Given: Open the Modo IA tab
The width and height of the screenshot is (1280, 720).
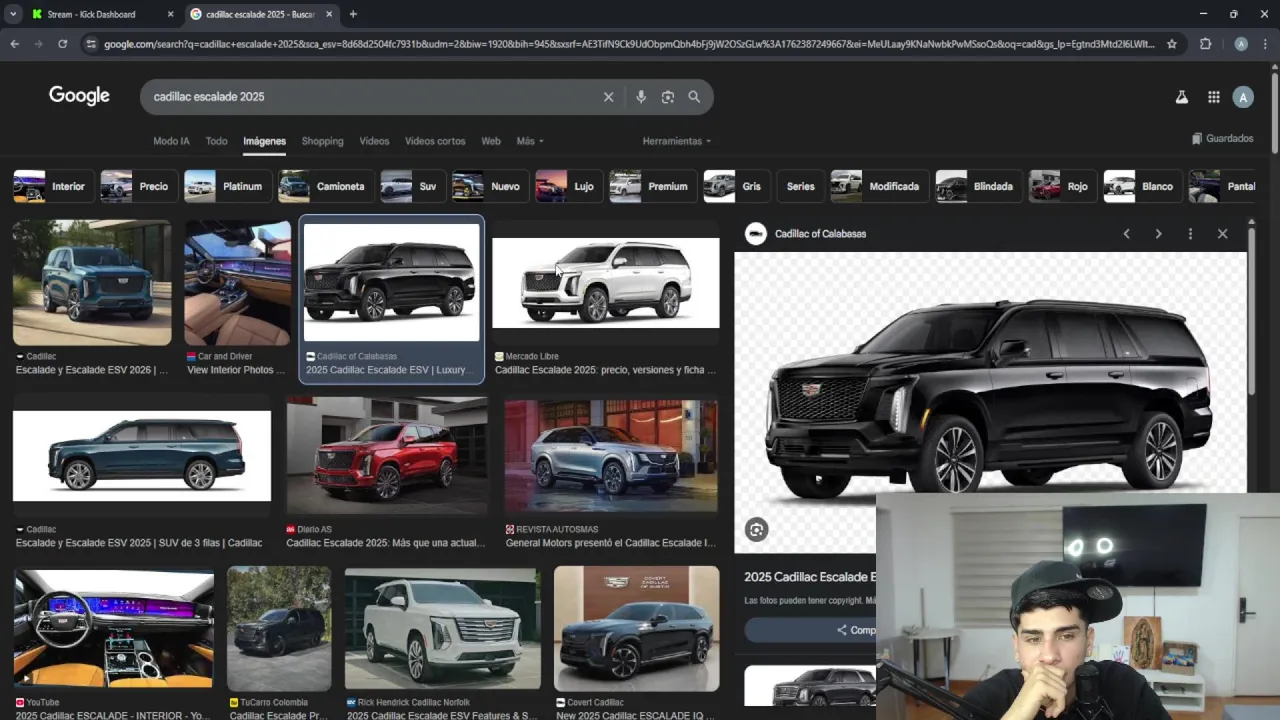Looking at the screenshot, I should click(171, 141).
